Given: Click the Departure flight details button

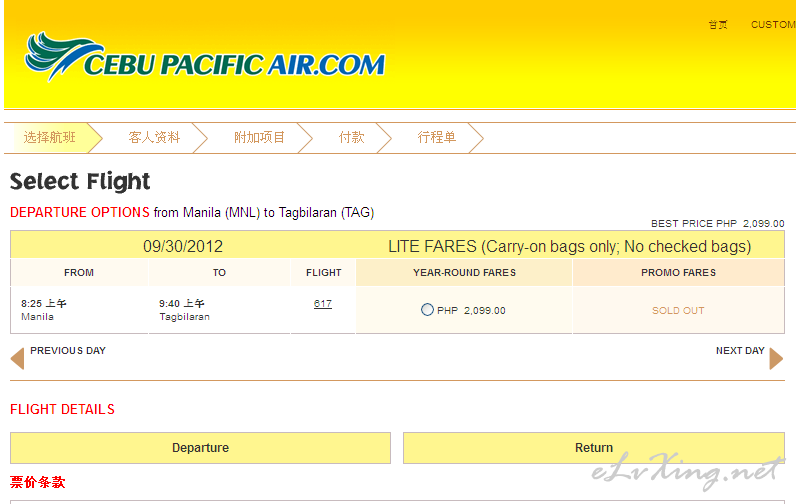Looking at the screenshot, I should click(201, 448).
